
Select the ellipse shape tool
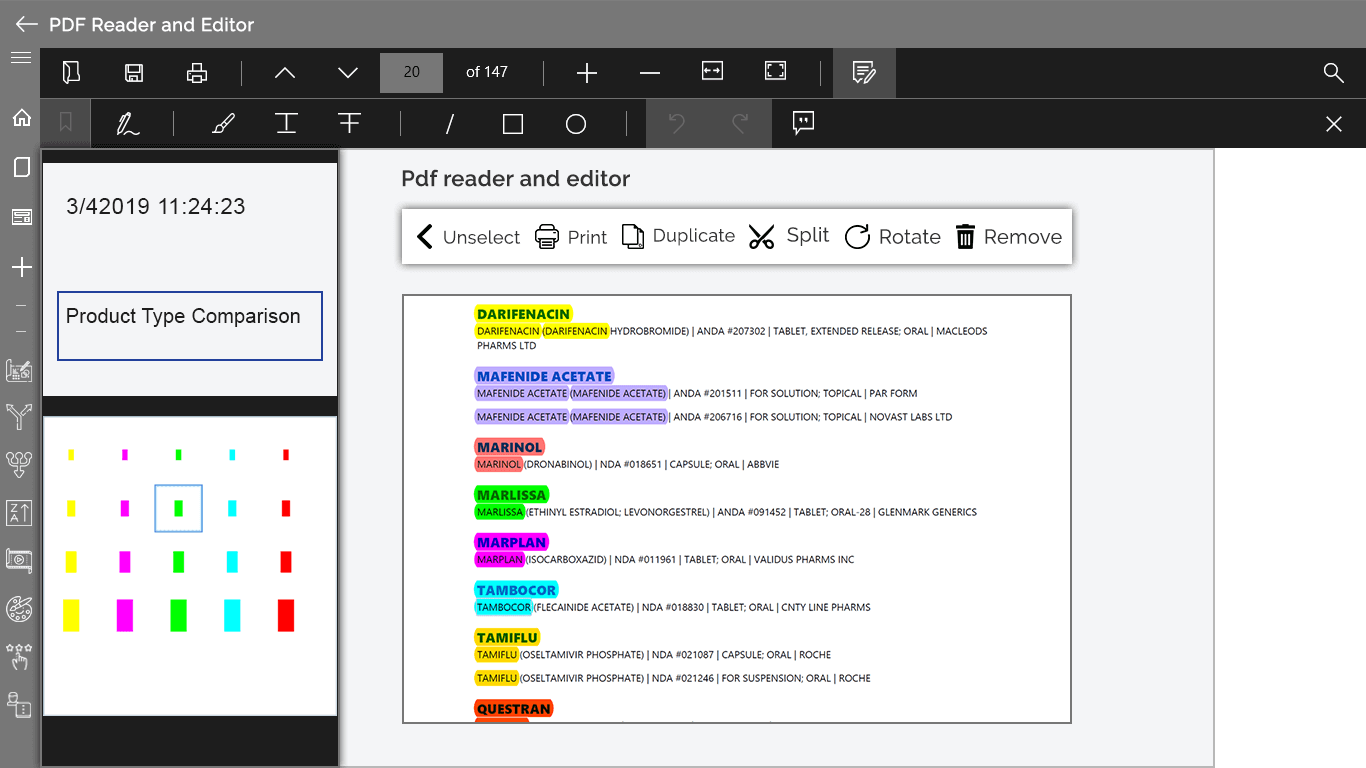pyautogui.click(x=576, y=124)
